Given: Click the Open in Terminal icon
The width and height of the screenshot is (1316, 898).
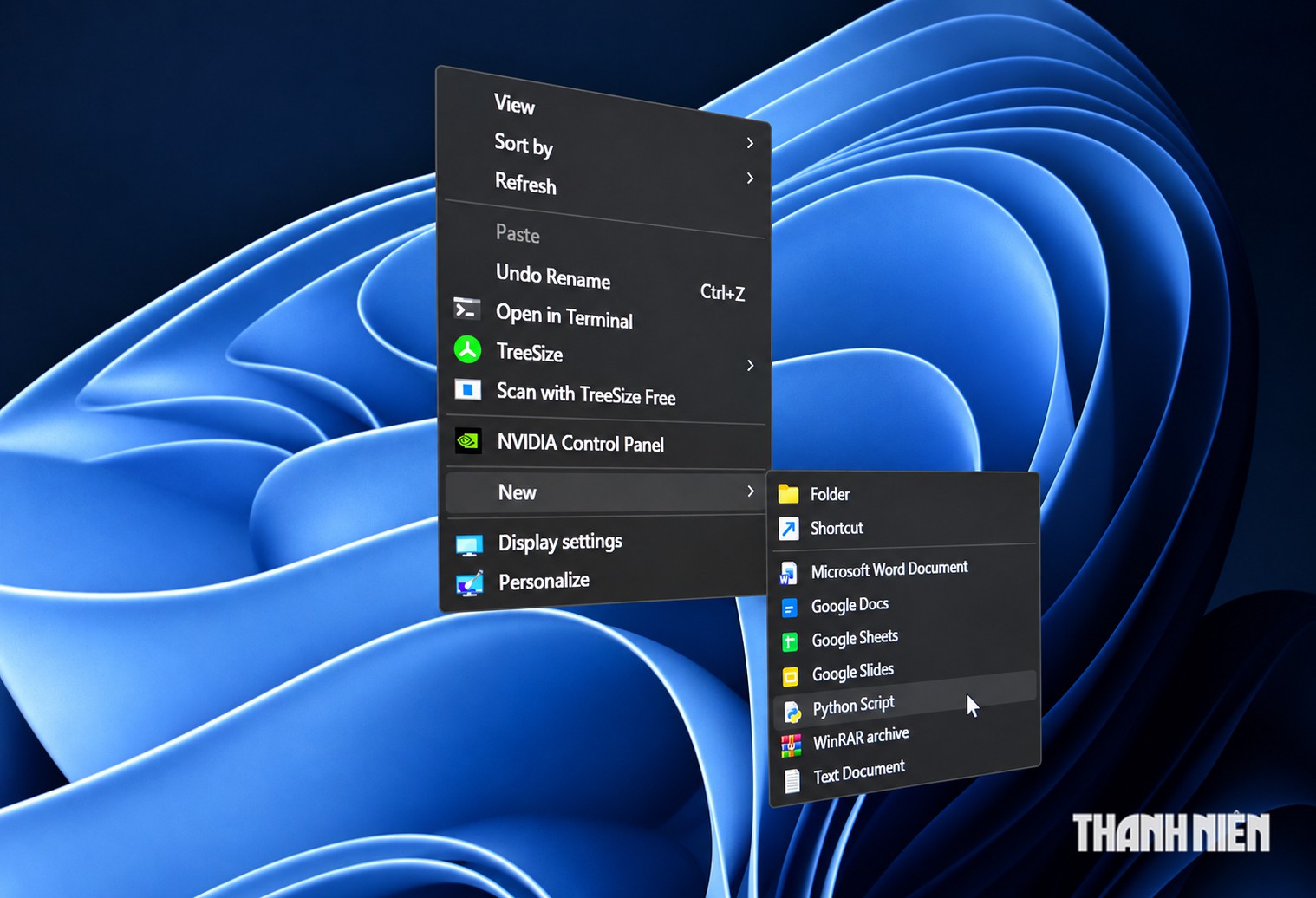Looking at the screenshot, I should point(467,309).
